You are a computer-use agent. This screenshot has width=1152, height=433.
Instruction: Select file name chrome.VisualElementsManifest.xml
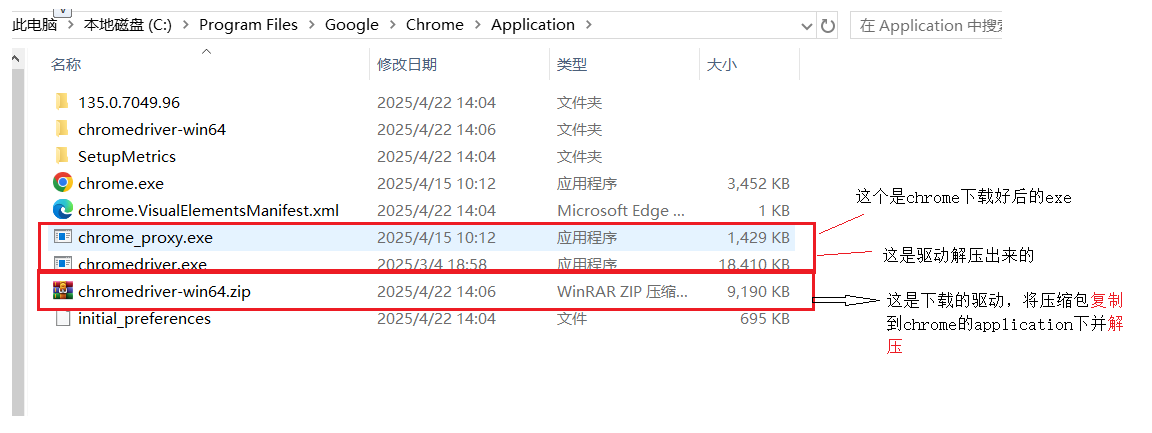click(x=209, y=210)
